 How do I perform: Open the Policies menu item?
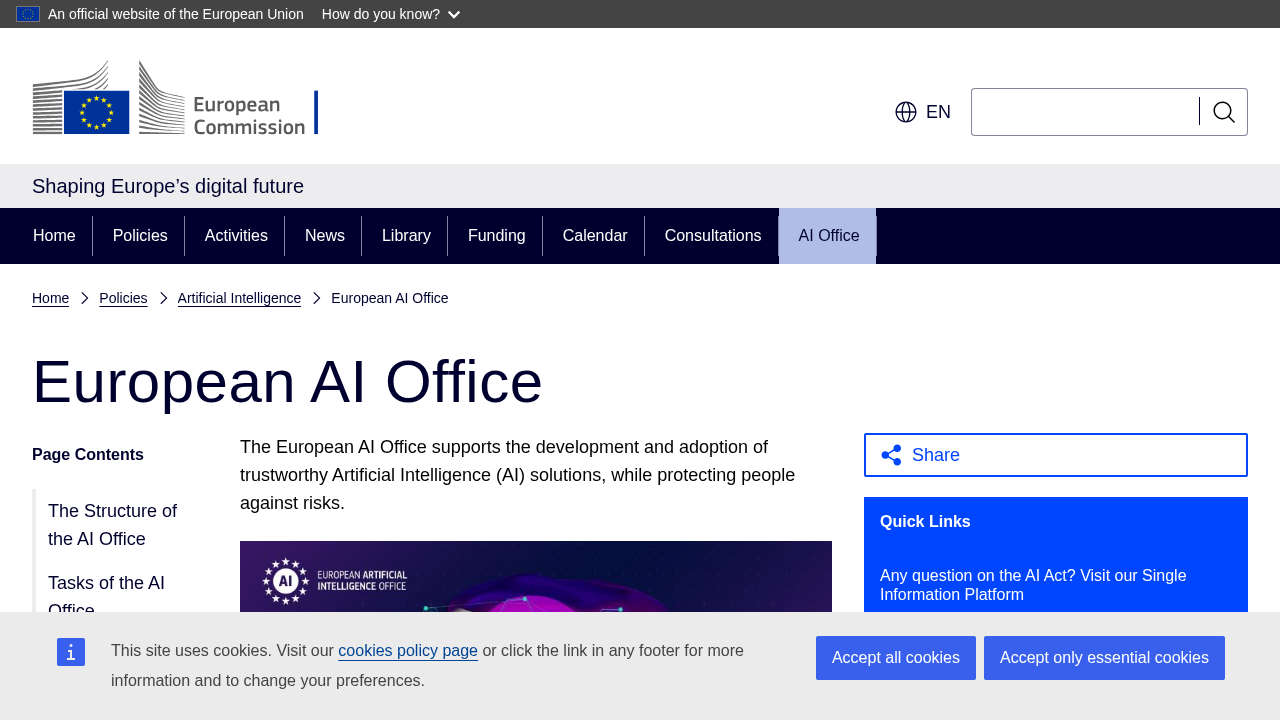140,236
